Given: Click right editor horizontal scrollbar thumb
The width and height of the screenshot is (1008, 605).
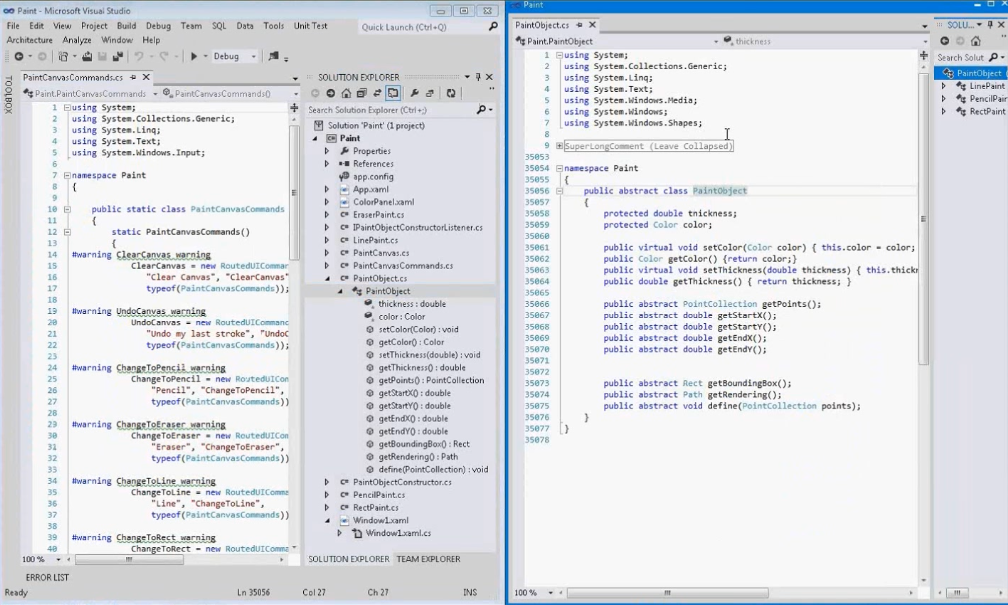Looking at the screenshot, I should pos(667,593).
